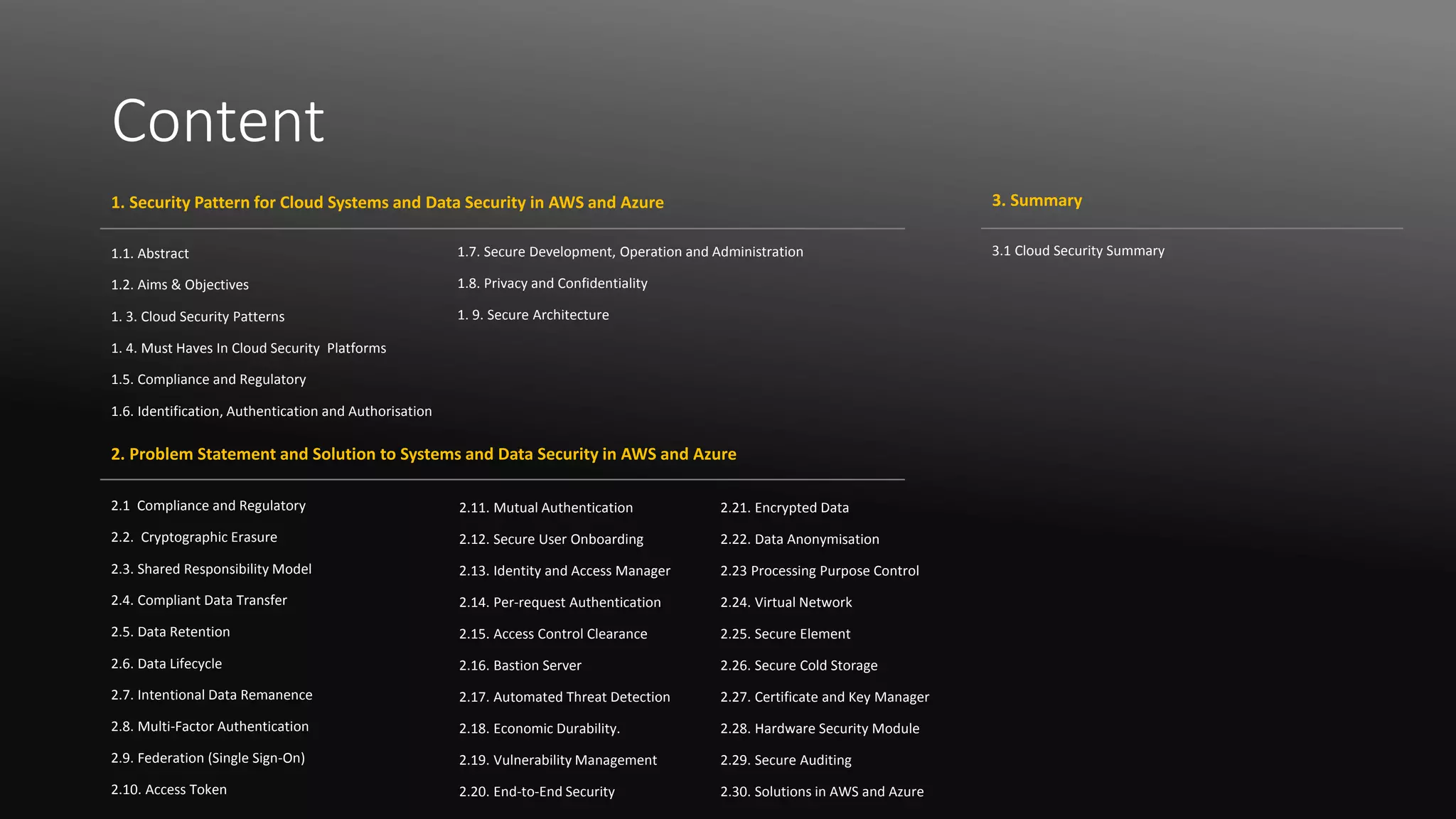The image size is (1456, 819).
Task: Open 3.1 Cloud Security Summary
Action: 1078,251
